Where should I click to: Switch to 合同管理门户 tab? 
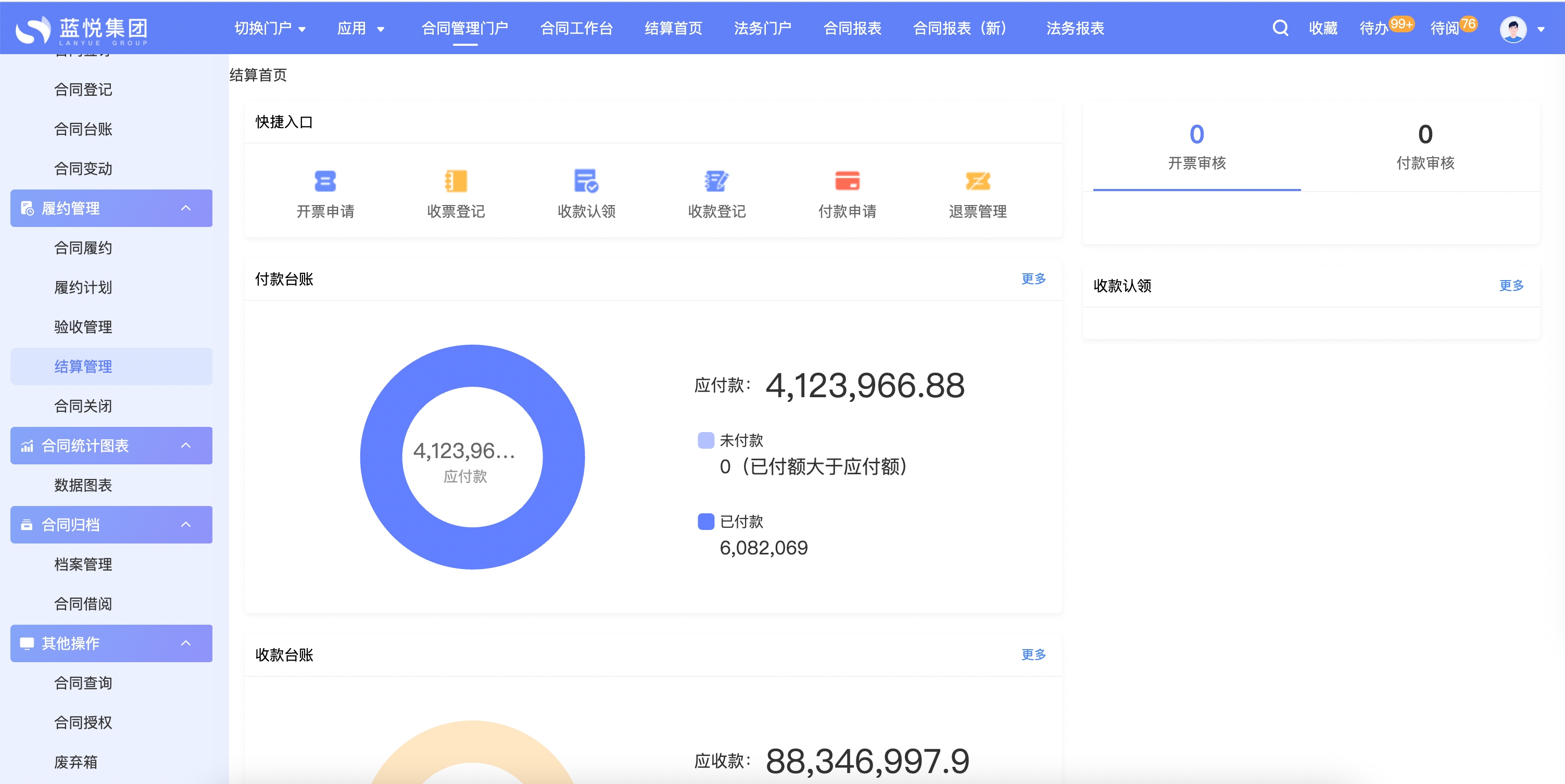[x=465, y=29]
